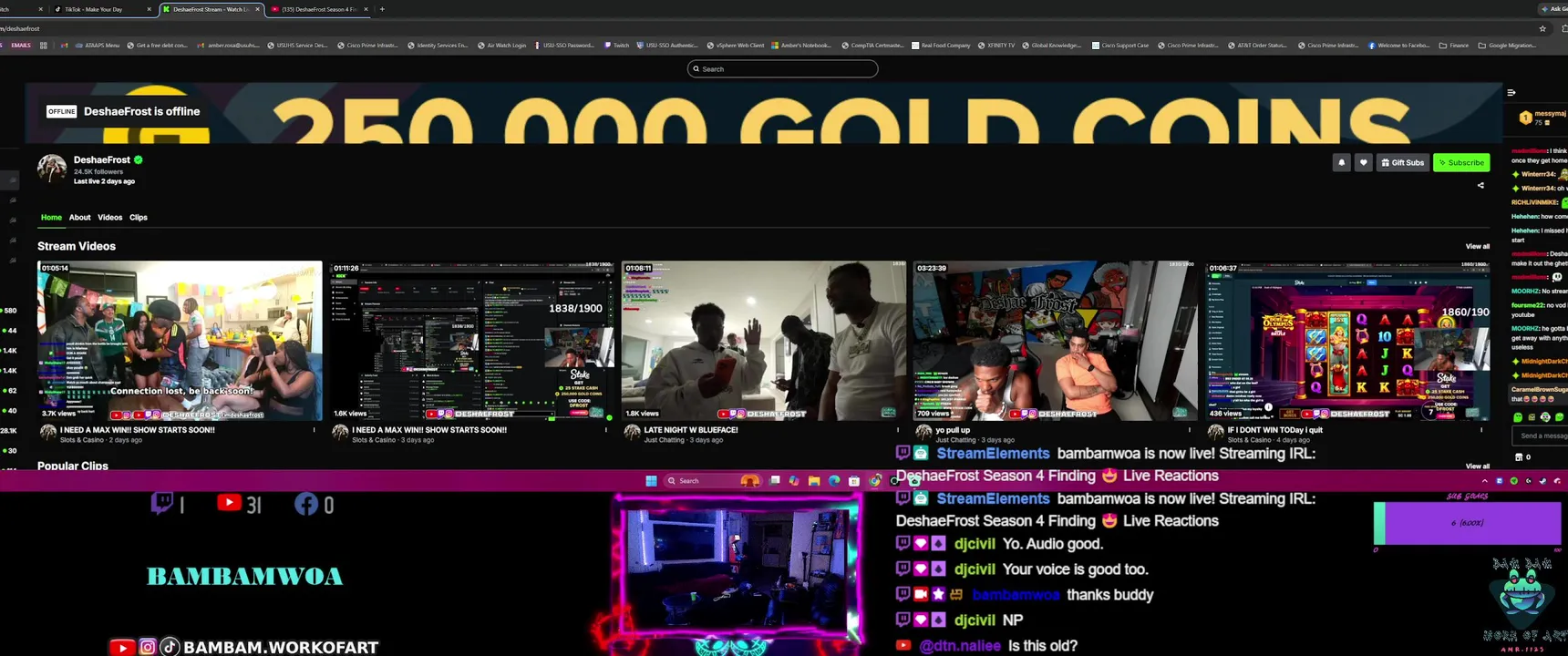Open the apps grid icon in bookmarks bar
Viewport: 1568px width, 656px height.
click(43, 45)
